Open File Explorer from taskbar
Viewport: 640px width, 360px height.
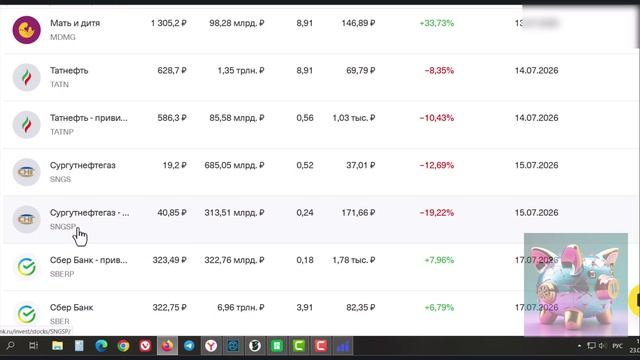(57, 346)
